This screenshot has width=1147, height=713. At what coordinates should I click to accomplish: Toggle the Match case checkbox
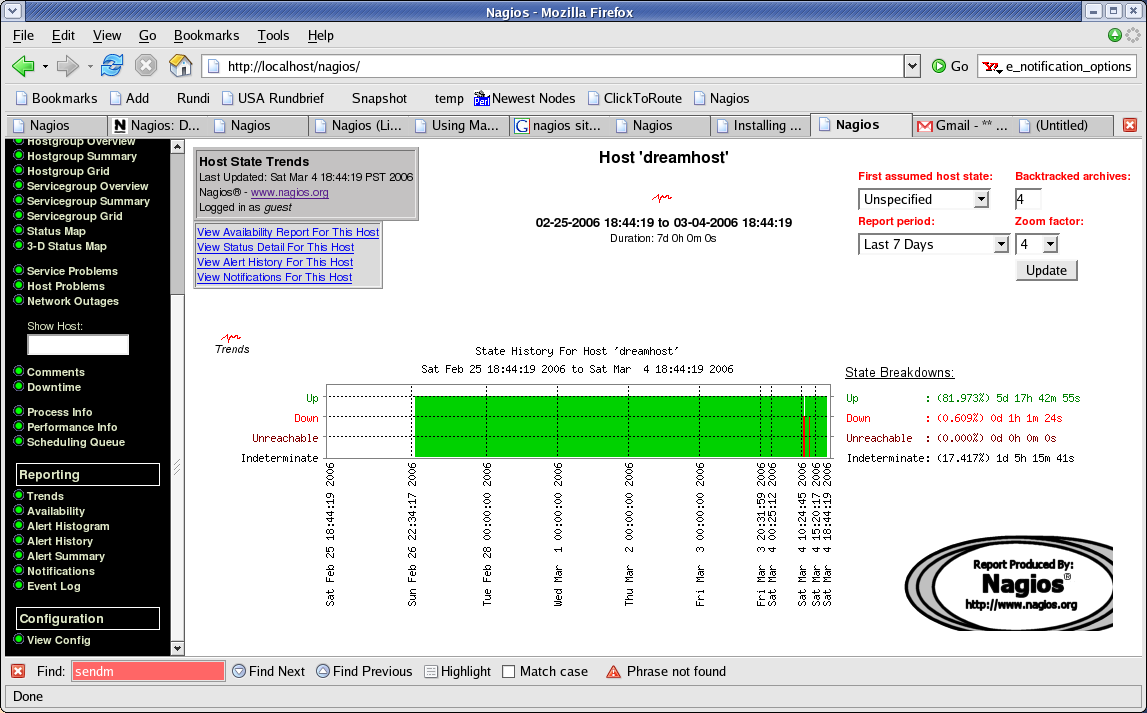click(508, 671)
